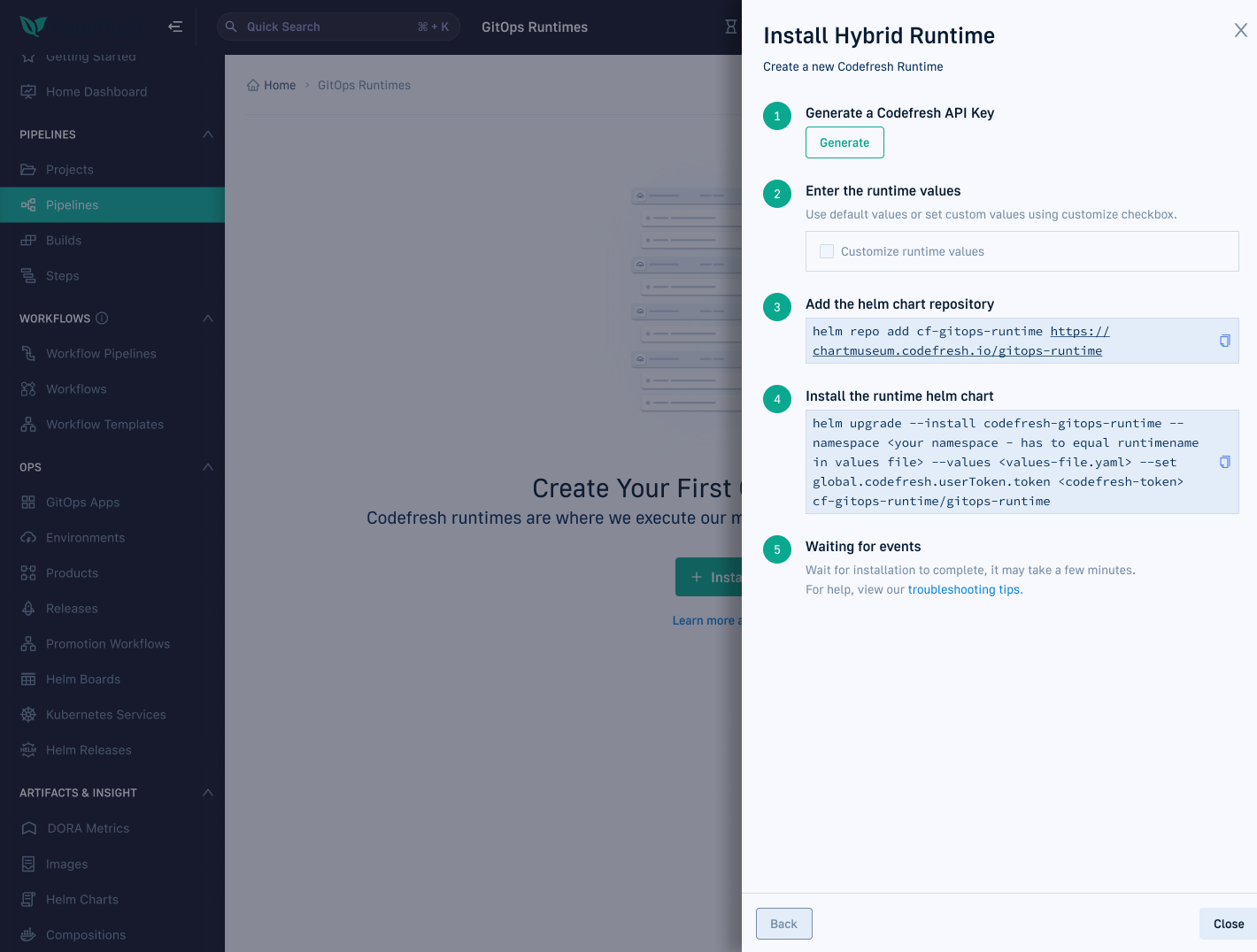Close the Install Hybrid Runtime panel X
Image resolution: width=1257 pixels, height=952 pixels.
[1241, 30]
